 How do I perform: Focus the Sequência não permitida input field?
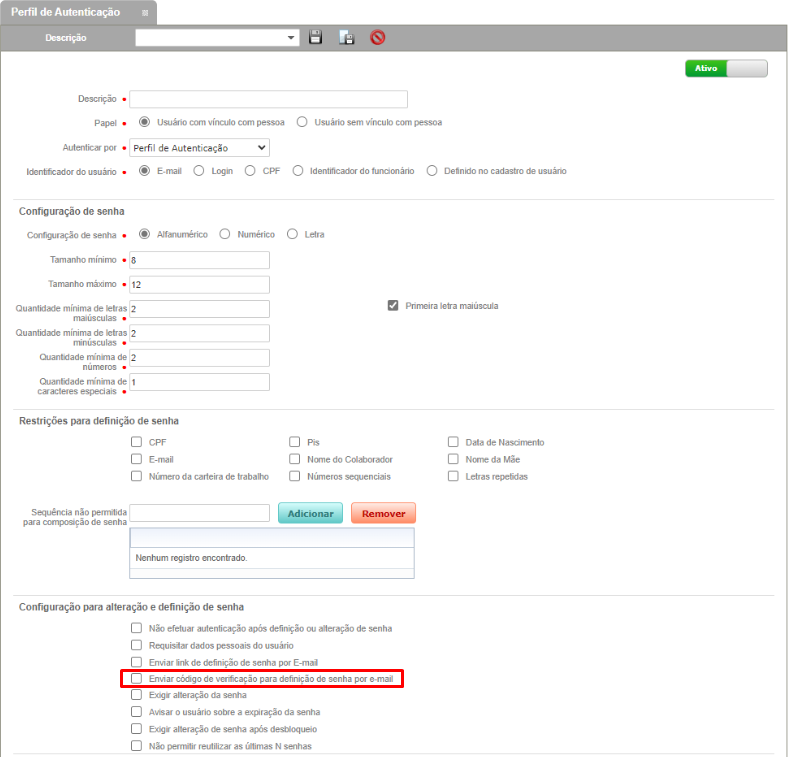click(x=199, y=513)
